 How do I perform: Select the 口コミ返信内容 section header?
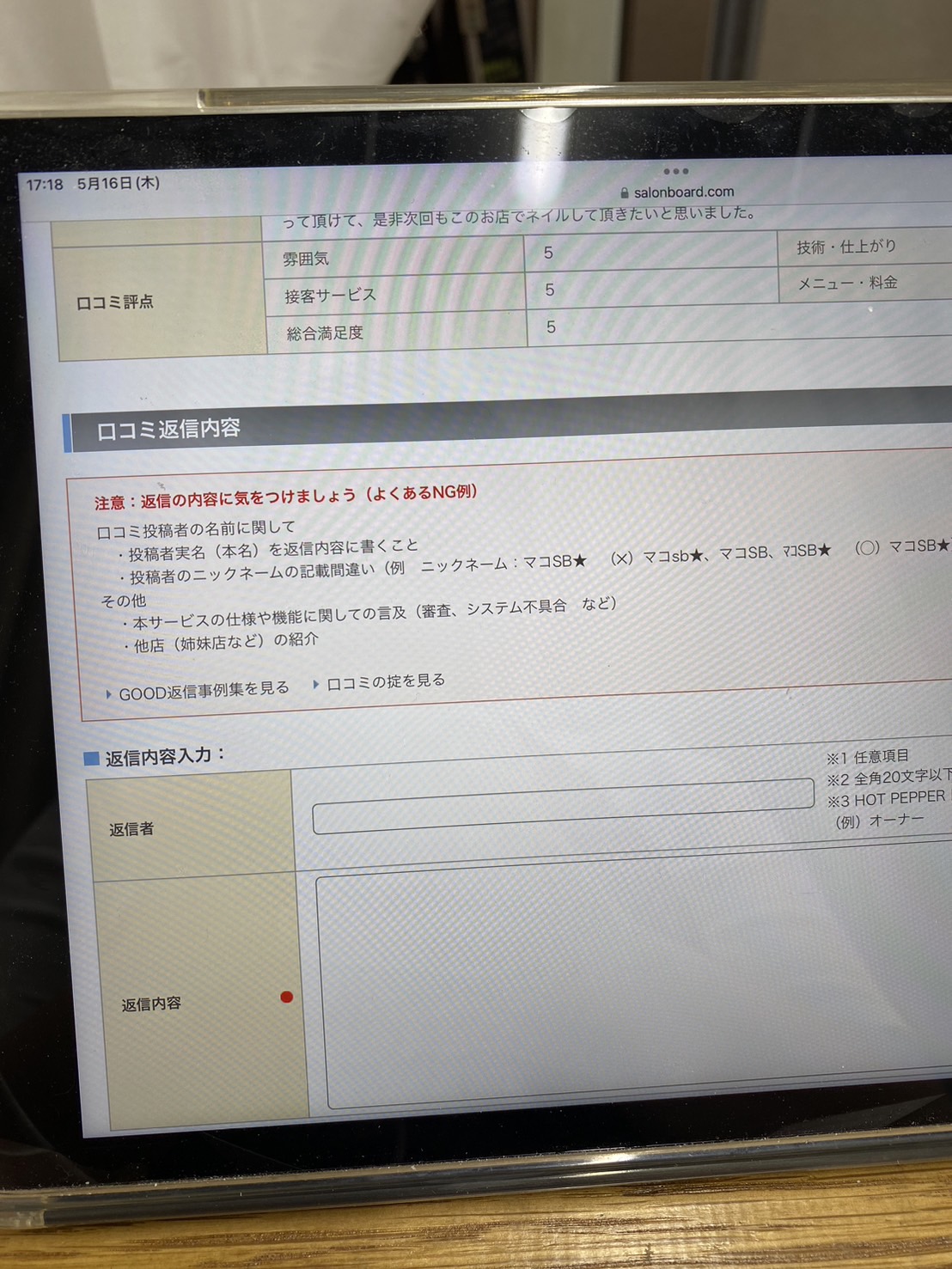(168, 429)
